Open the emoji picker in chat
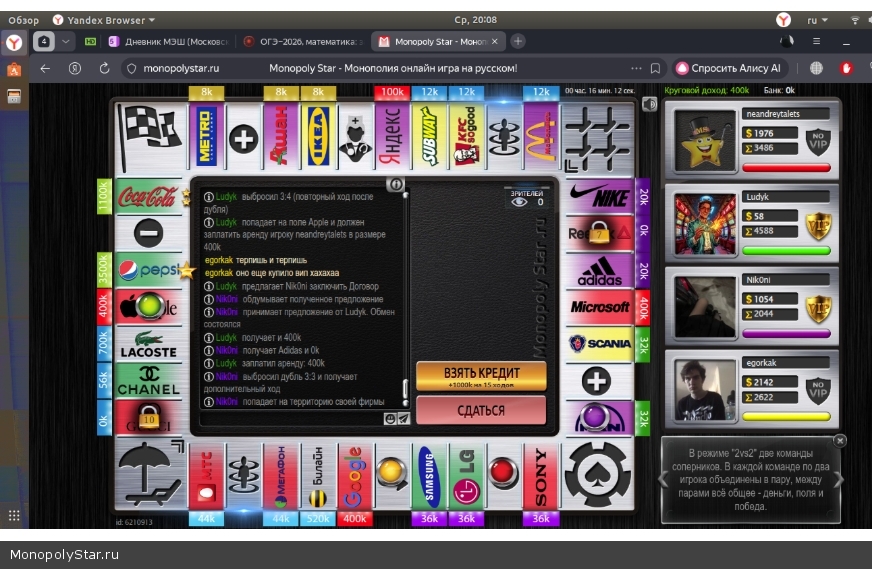 (390, 419)
